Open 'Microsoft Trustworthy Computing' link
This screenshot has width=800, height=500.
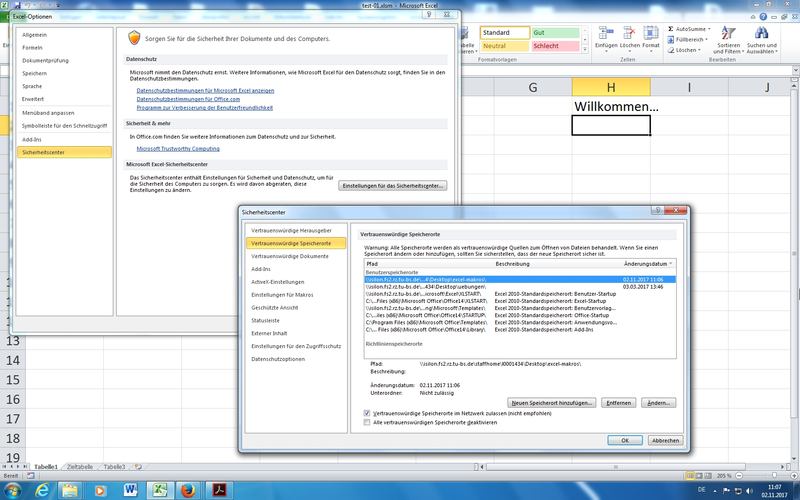click(x=178, y=148)
